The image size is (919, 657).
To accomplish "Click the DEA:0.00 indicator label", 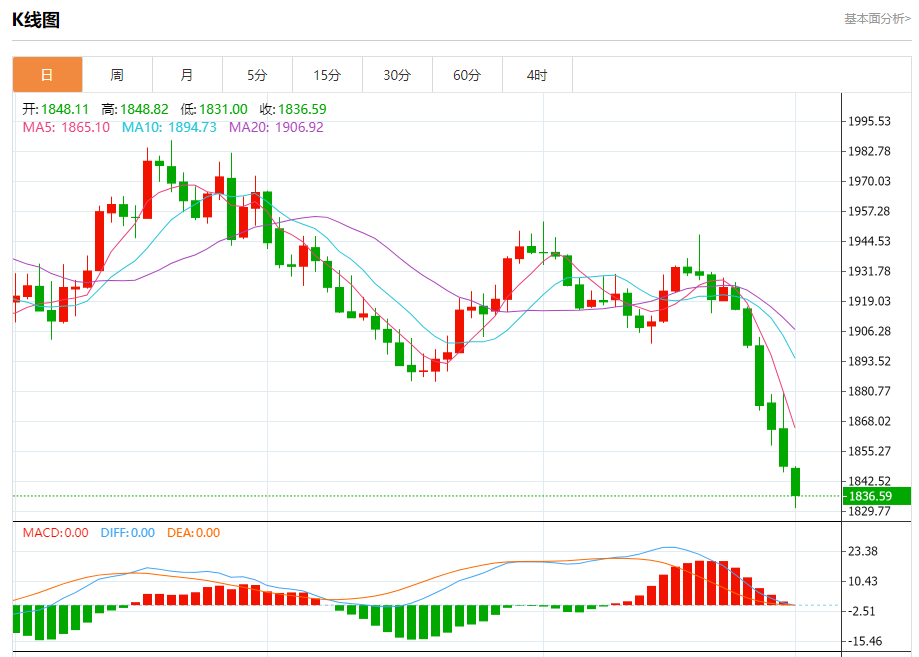I will point(193,533).
